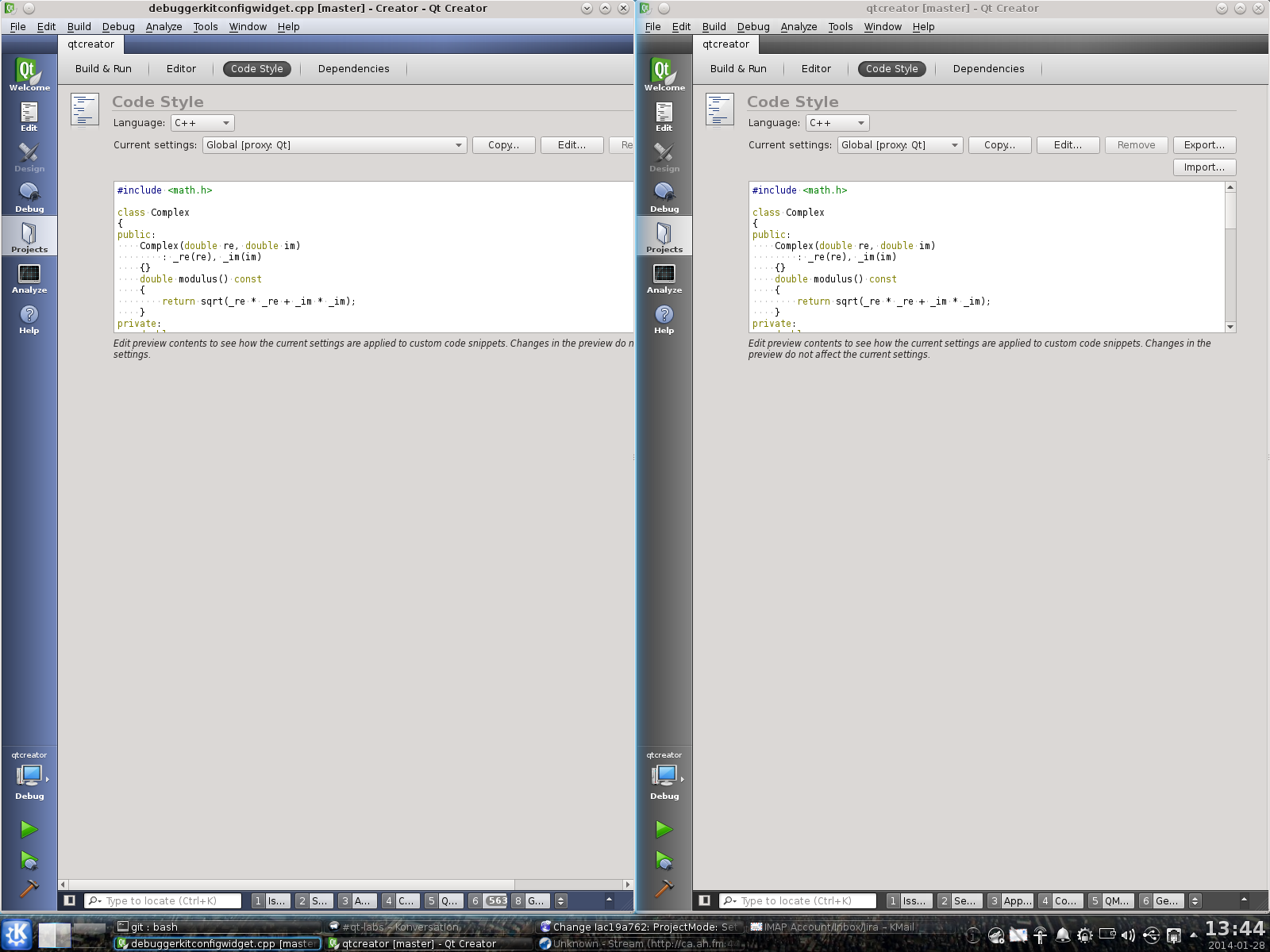The image size is (1270, 952).
Task: Open Analyze mode in left window sidebar
Action: pos(29,278)
